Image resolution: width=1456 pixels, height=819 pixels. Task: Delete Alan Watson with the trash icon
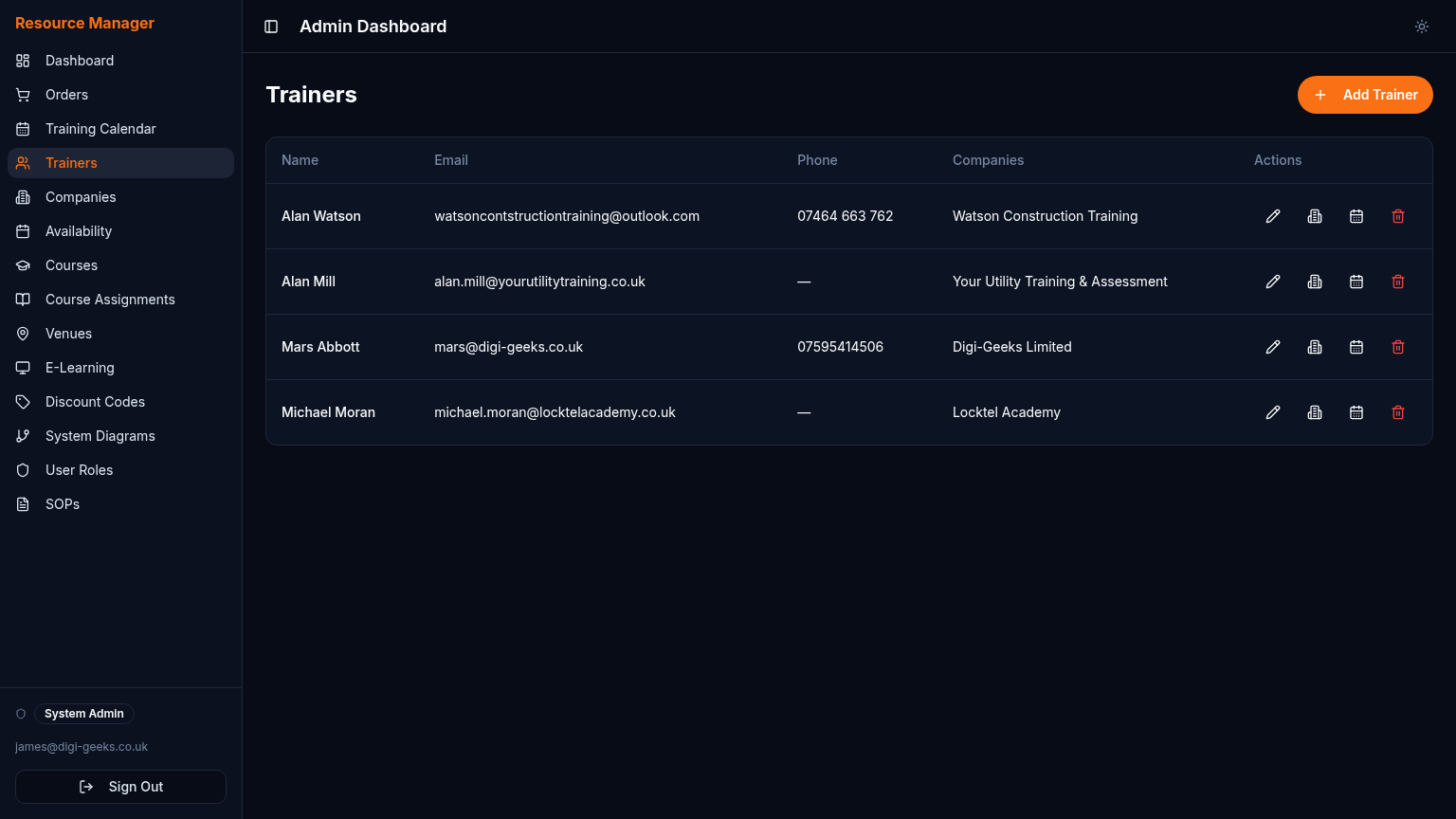[1398, 216]
